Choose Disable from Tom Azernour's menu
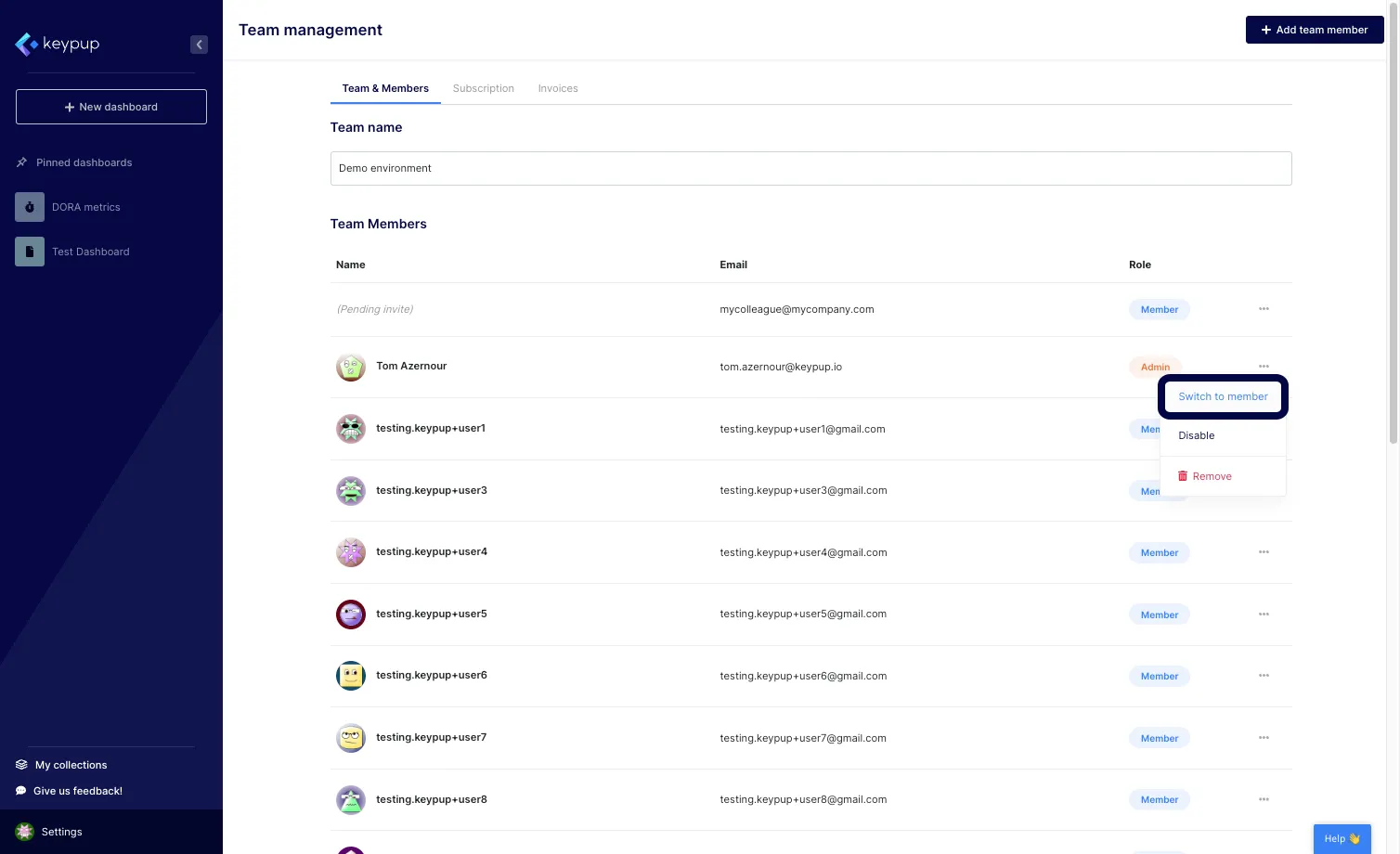1400x854 pixels. pyautogui.click(x=1196, y=434)
